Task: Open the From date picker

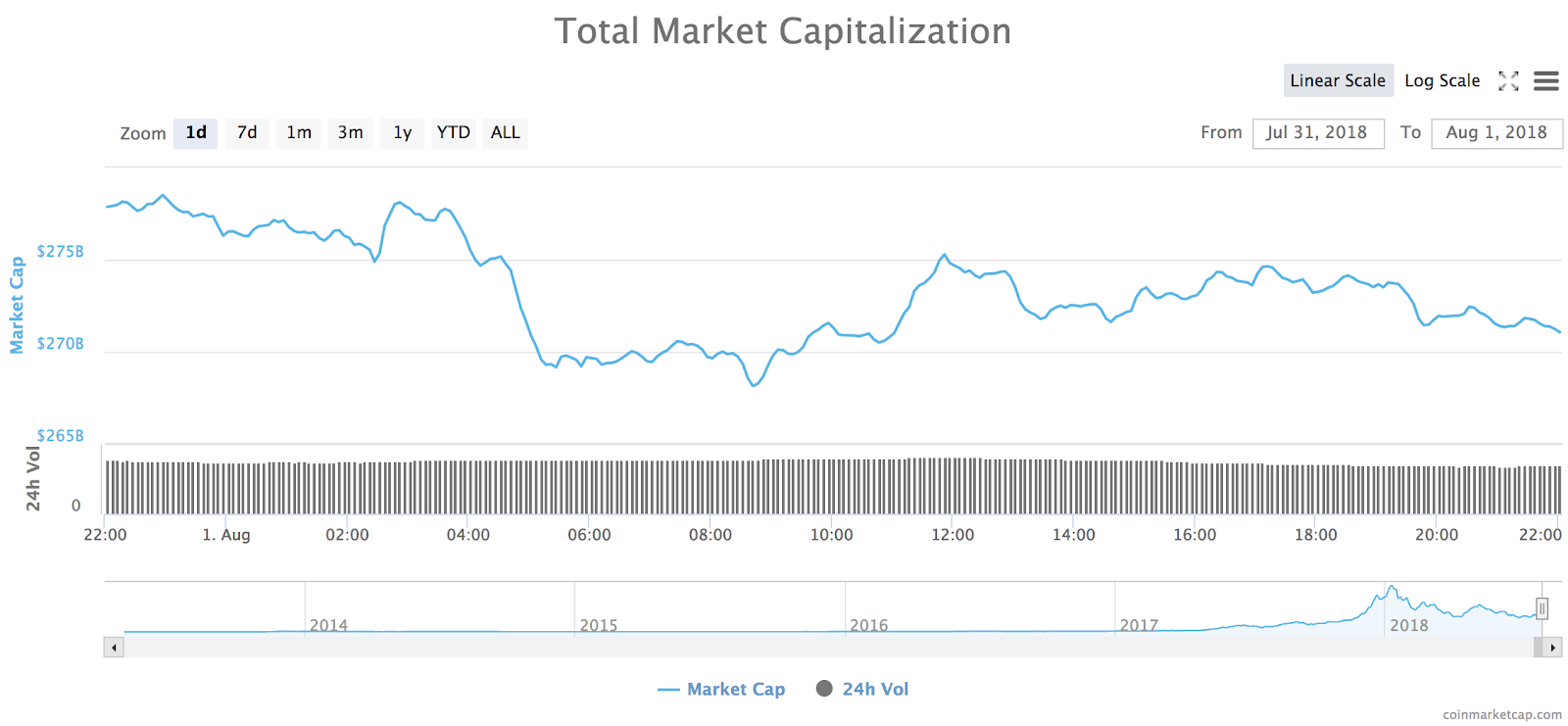Action: click(1318, 133)
